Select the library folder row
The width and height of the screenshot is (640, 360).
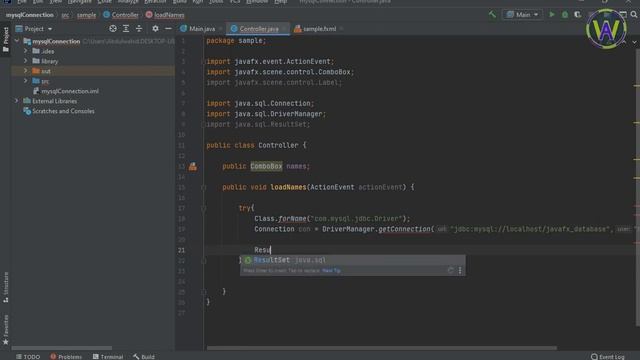coord(93,61)
